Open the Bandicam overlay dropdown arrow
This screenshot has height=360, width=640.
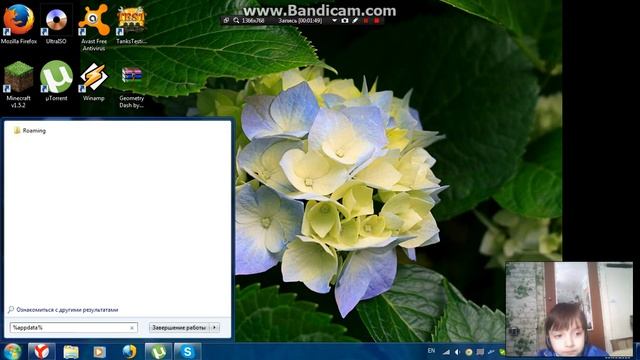334,20
